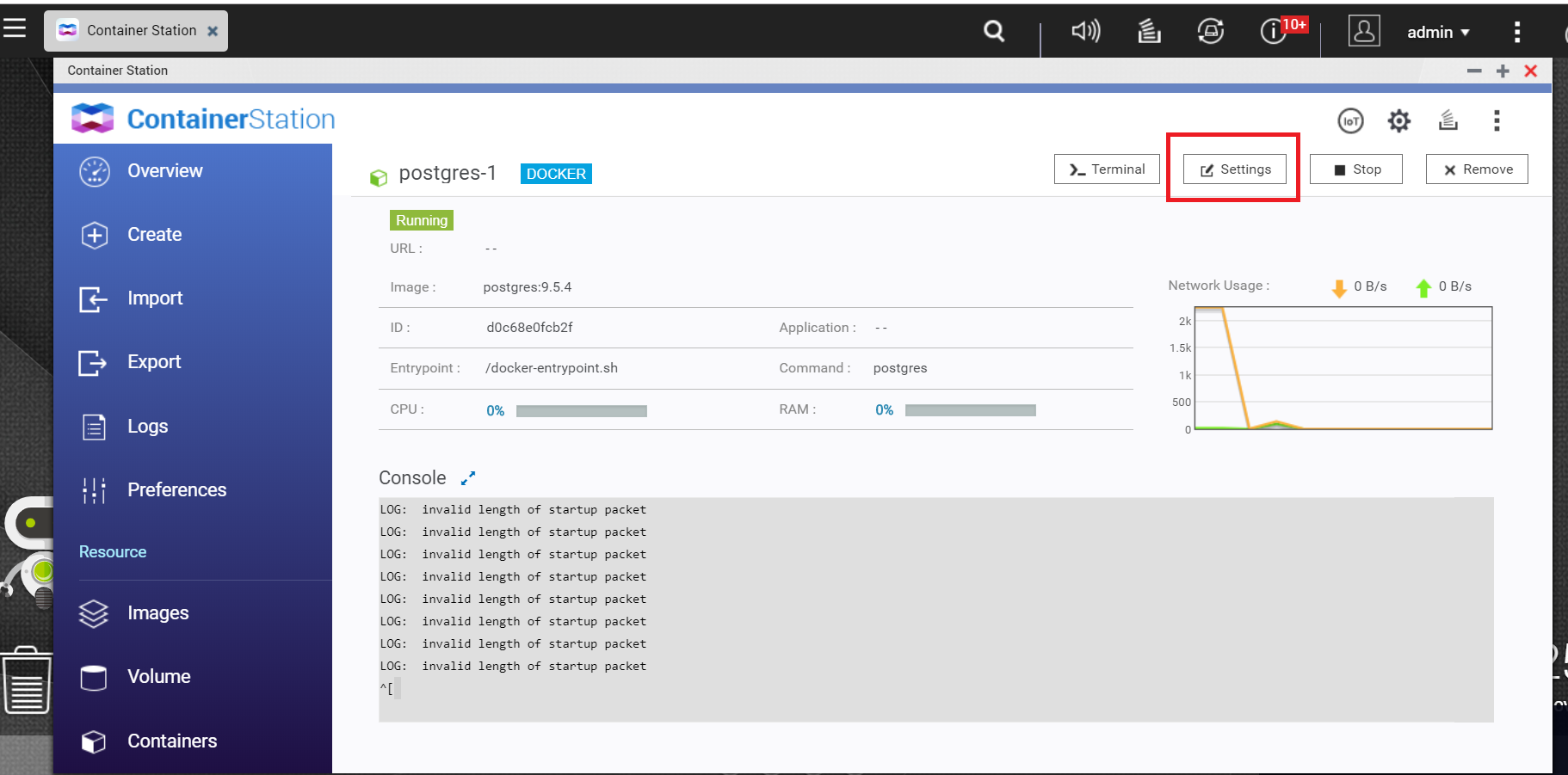Click the Containers cube icon
Image resolution: width=1568 pixels, height=775 pixels.
tap(94, 741)
